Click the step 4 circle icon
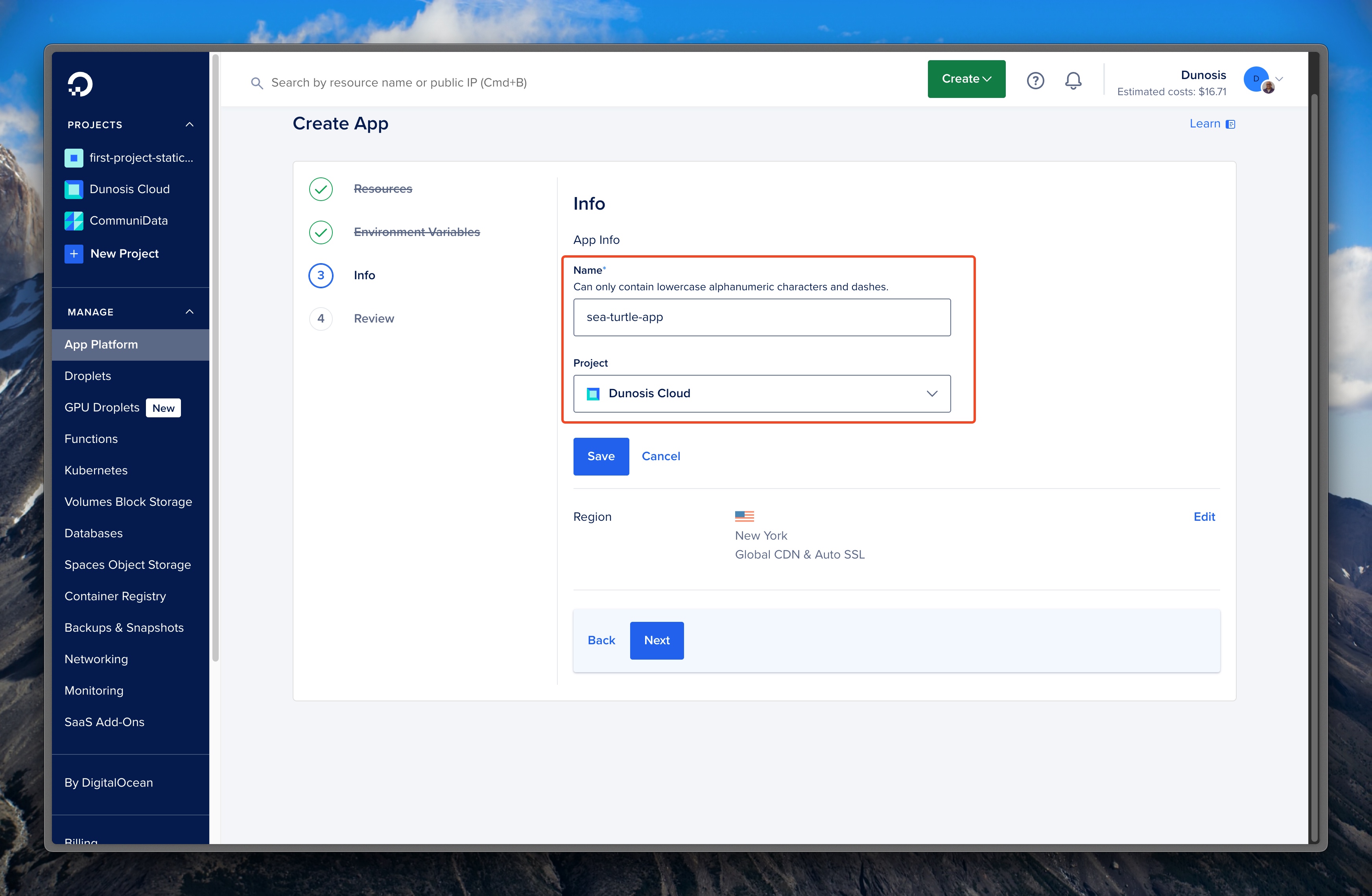 tap(321, 319)
